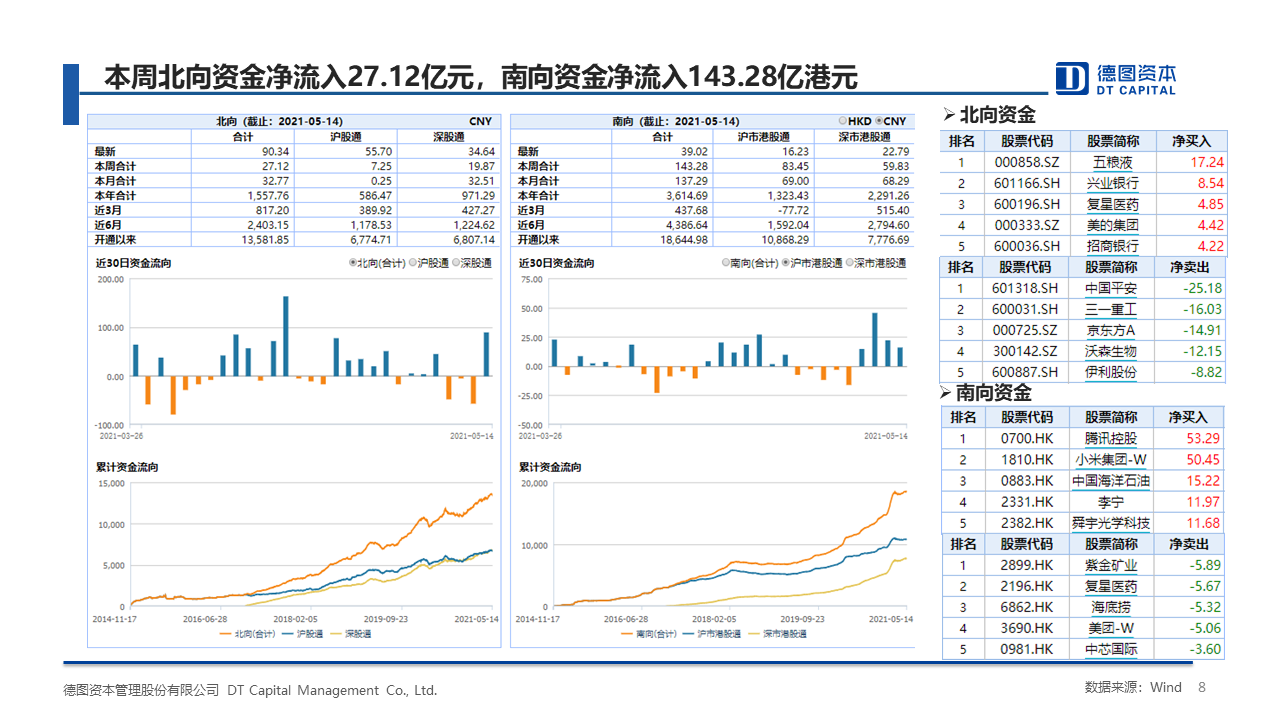Click the DT Capital logo icon

point(1072,78)
